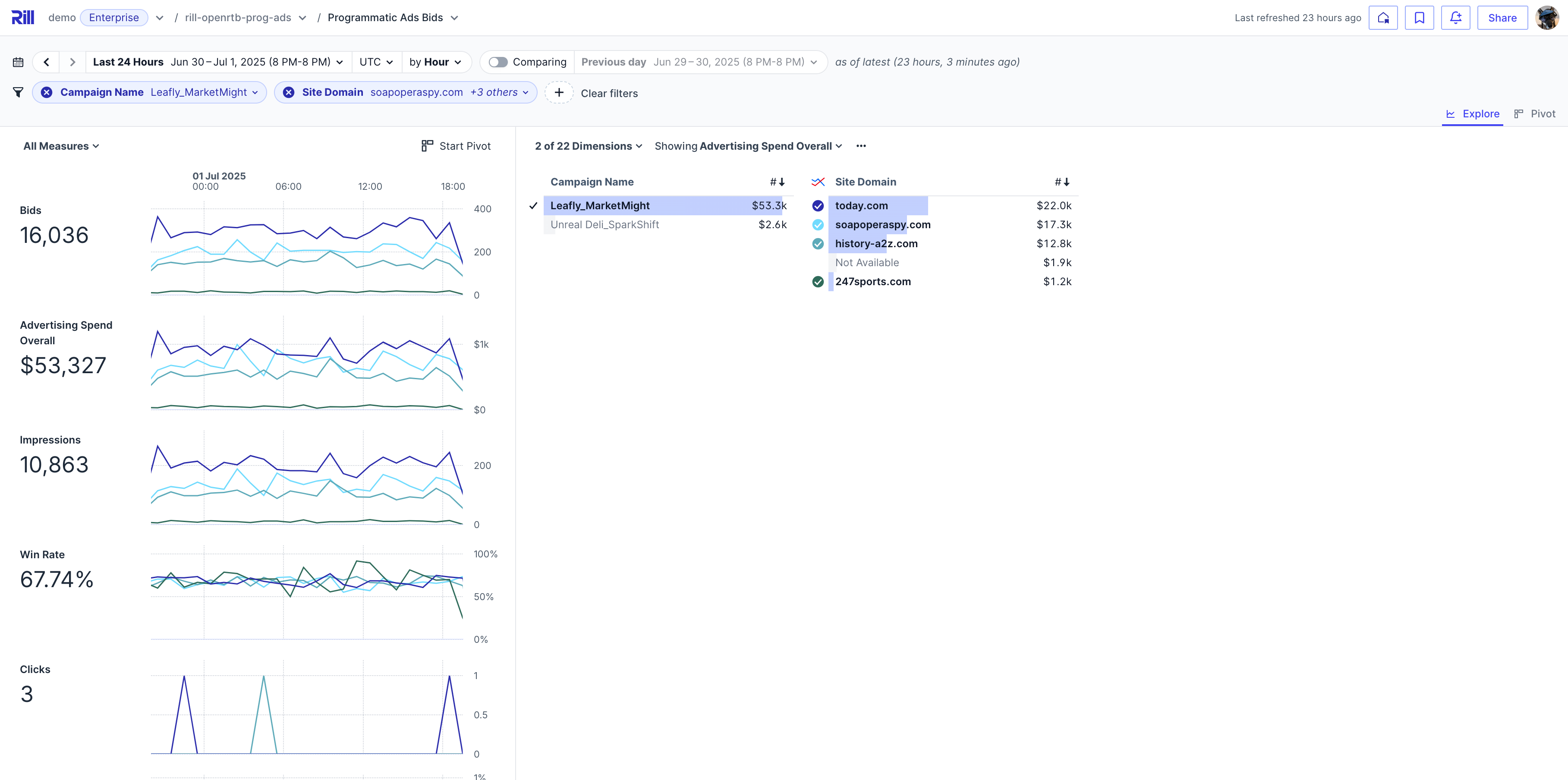Click Clear filters
The width and height of the screenshot is (1568, 780).
pyautogui.click(x=609, y=92)
